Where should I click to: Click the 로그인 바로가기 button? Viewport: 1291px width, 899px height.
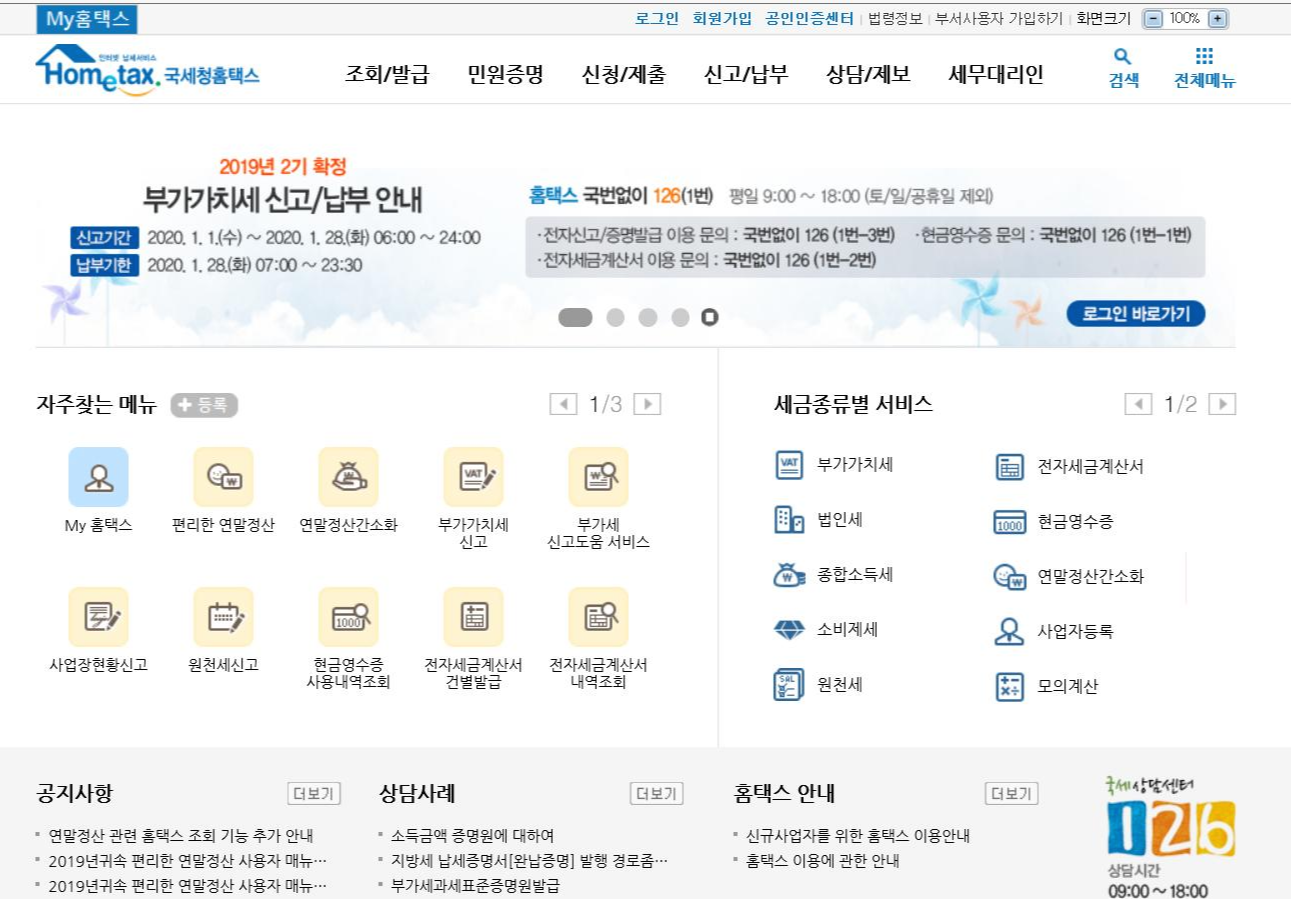tap(1135, 314)
